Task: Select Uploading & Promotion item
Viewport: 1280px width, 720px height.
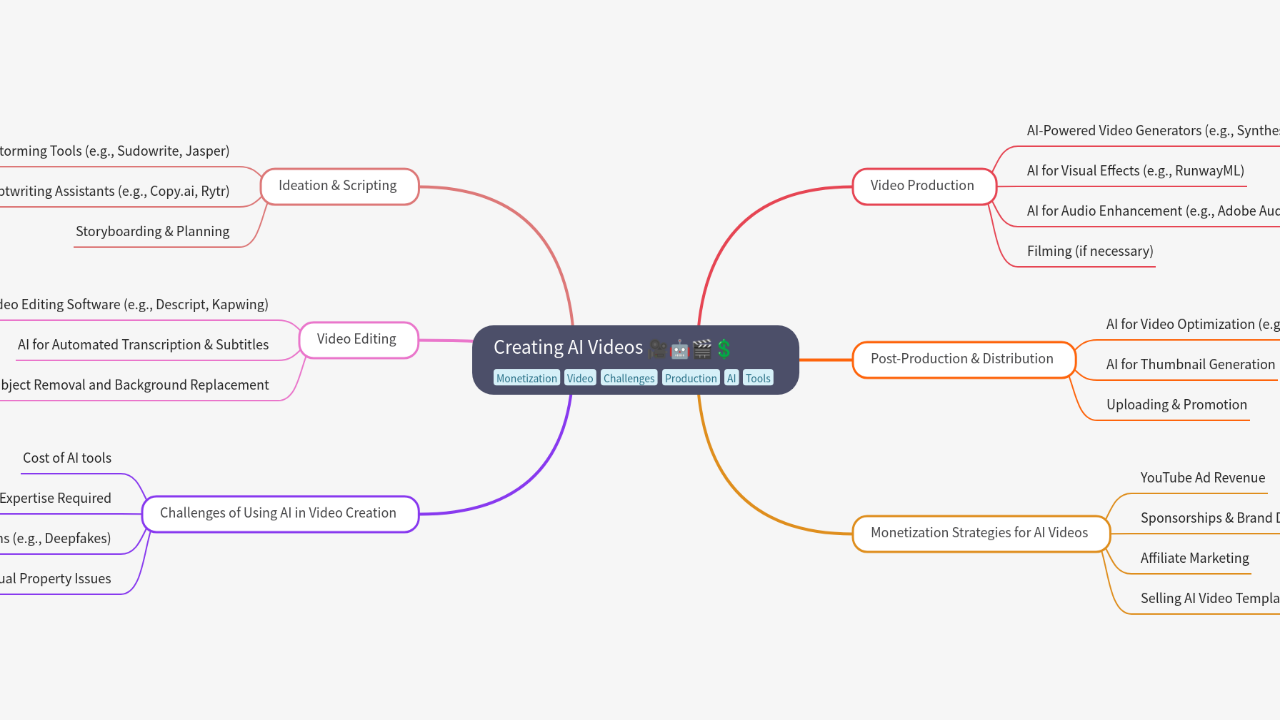Action: [1177, 404]
